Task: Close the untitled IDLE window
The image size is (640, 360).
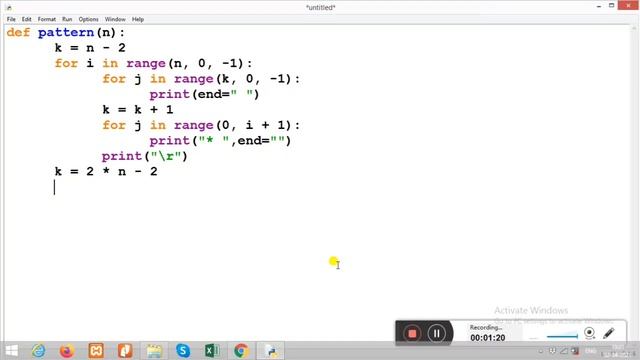Action: tap(629, 5)
